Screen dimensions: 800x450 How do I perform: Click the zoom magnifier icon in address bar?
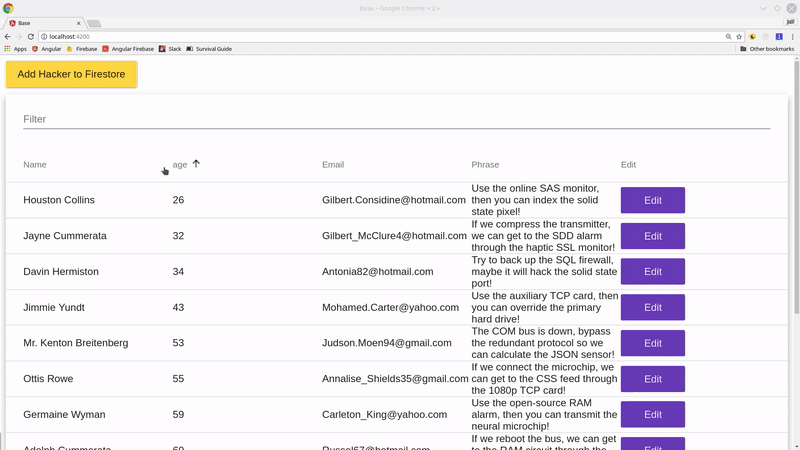[727, 36]
